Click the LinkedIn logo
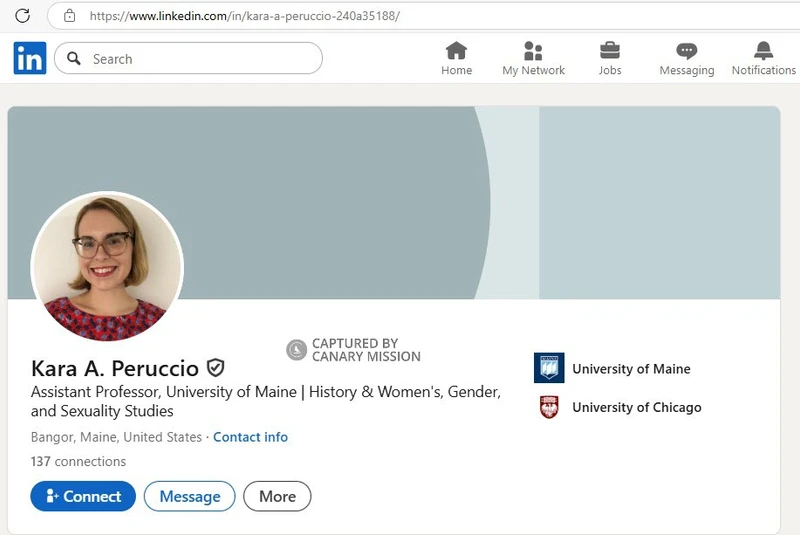The image size is (800, 535). click(30, 58)
